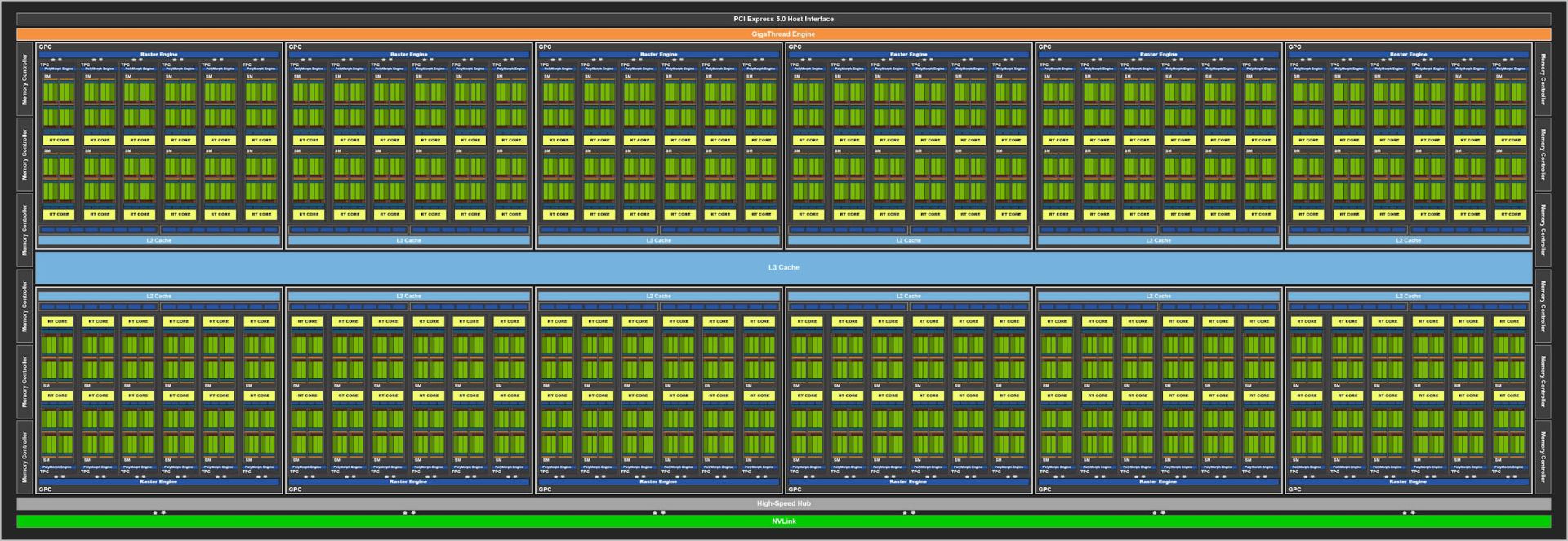Click L2 Cache in the bottom-right GPC
Viewport: 1568px width, 541px height.
point(1408,296)
